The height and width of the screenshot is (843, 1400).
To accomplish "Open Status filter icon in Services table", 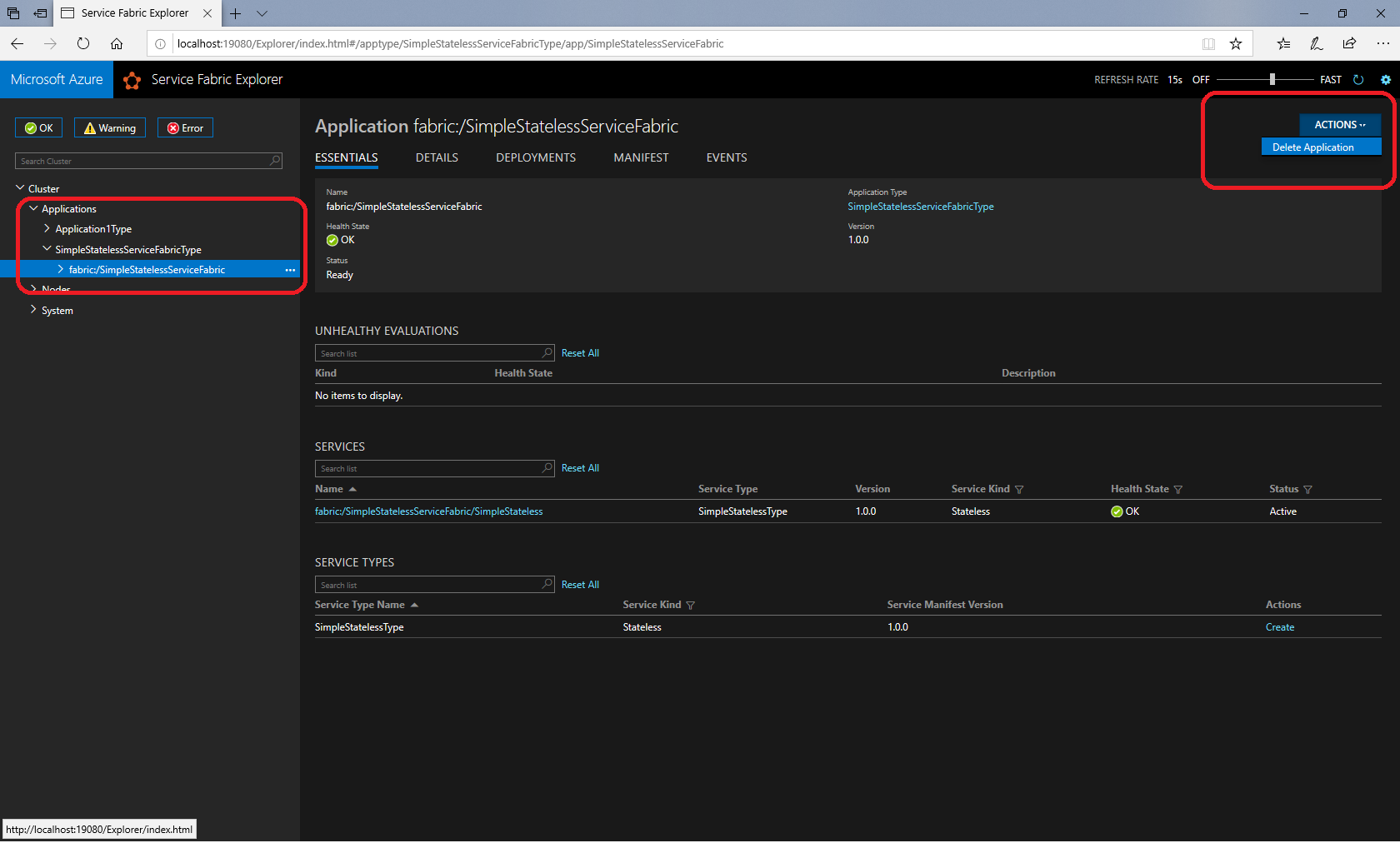I will (1307, 490).
